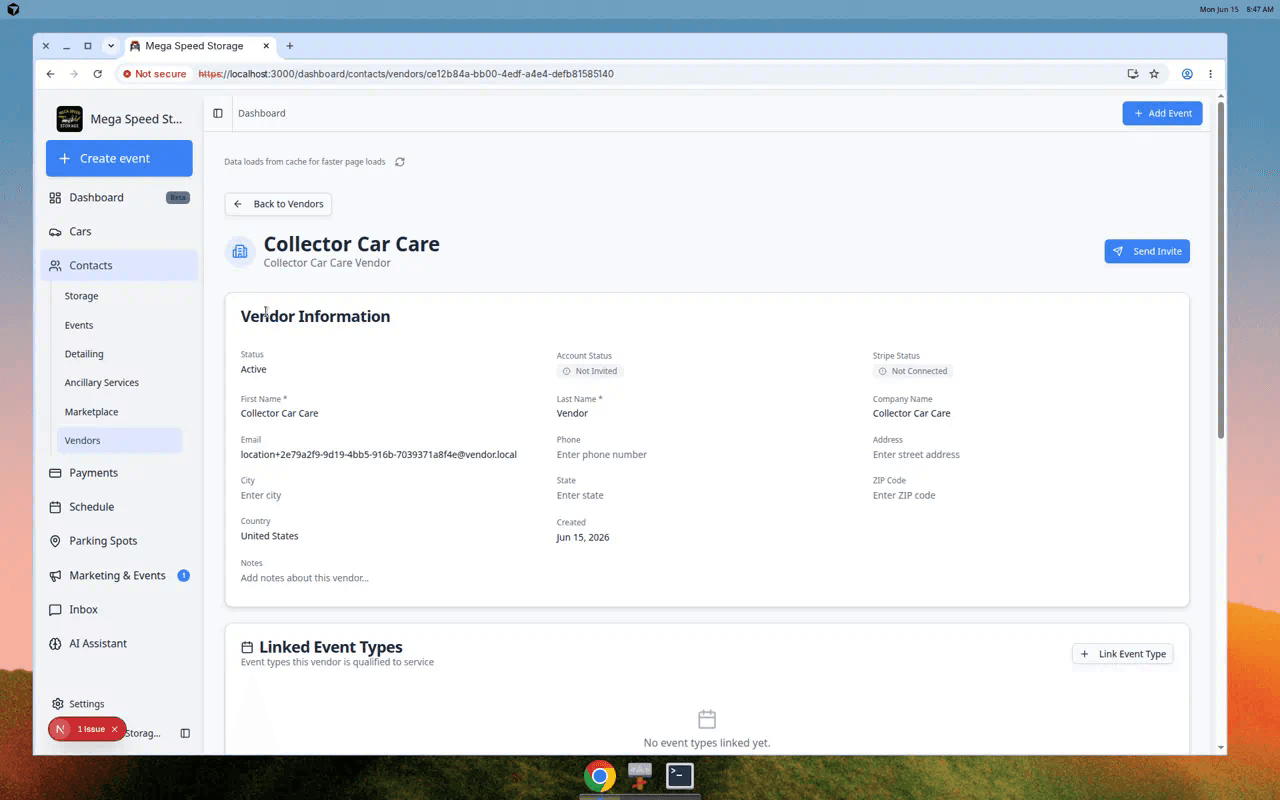
Task: Reload the page in Chrome
Action: pos(97,74)
